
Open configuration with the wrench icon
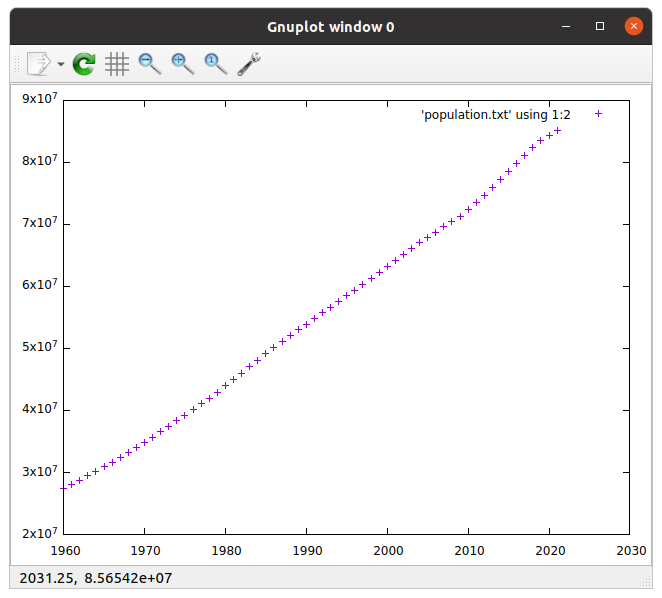(x=249, y=64)
